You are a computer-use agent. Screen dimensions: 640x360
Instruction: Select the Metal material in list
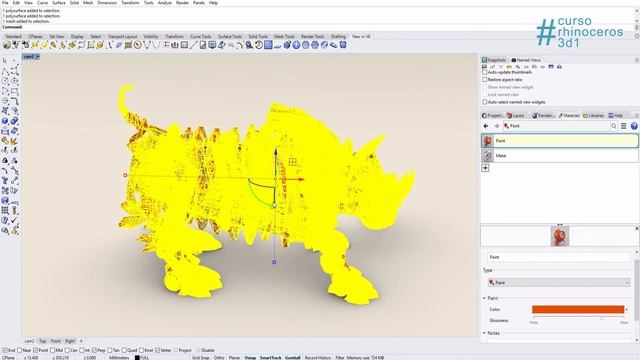click(x=560, y=156)
